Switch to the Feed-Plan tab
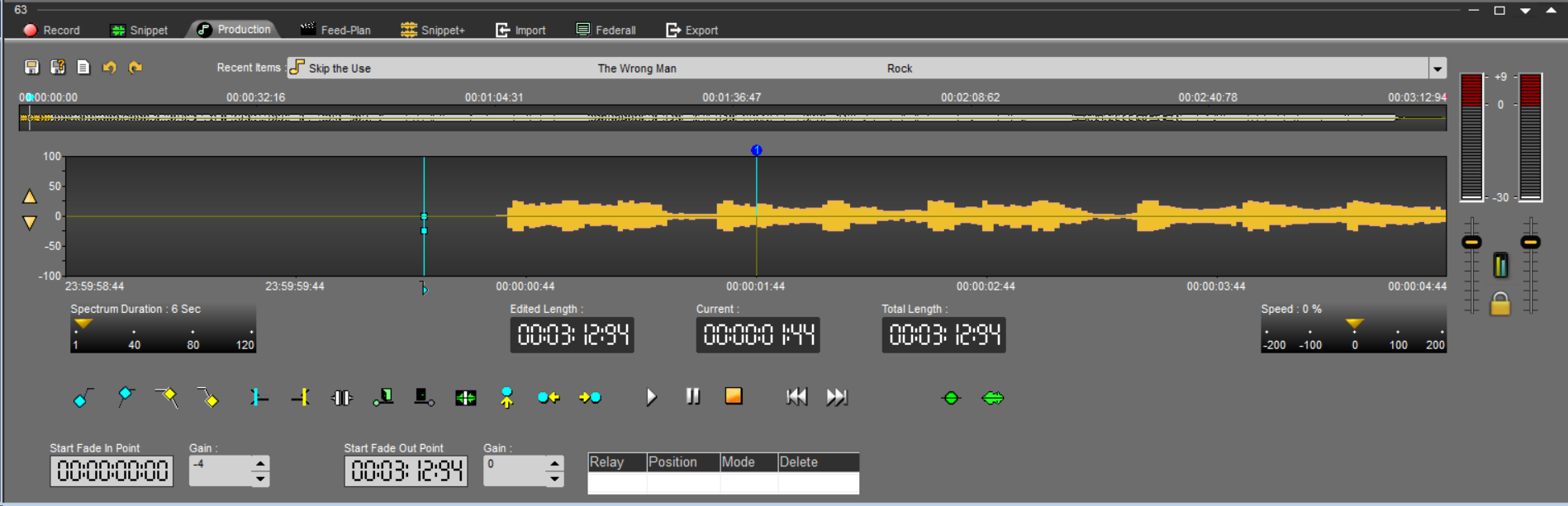The width and height of the screenshot is (1568, 506). [x=335, y=30]
